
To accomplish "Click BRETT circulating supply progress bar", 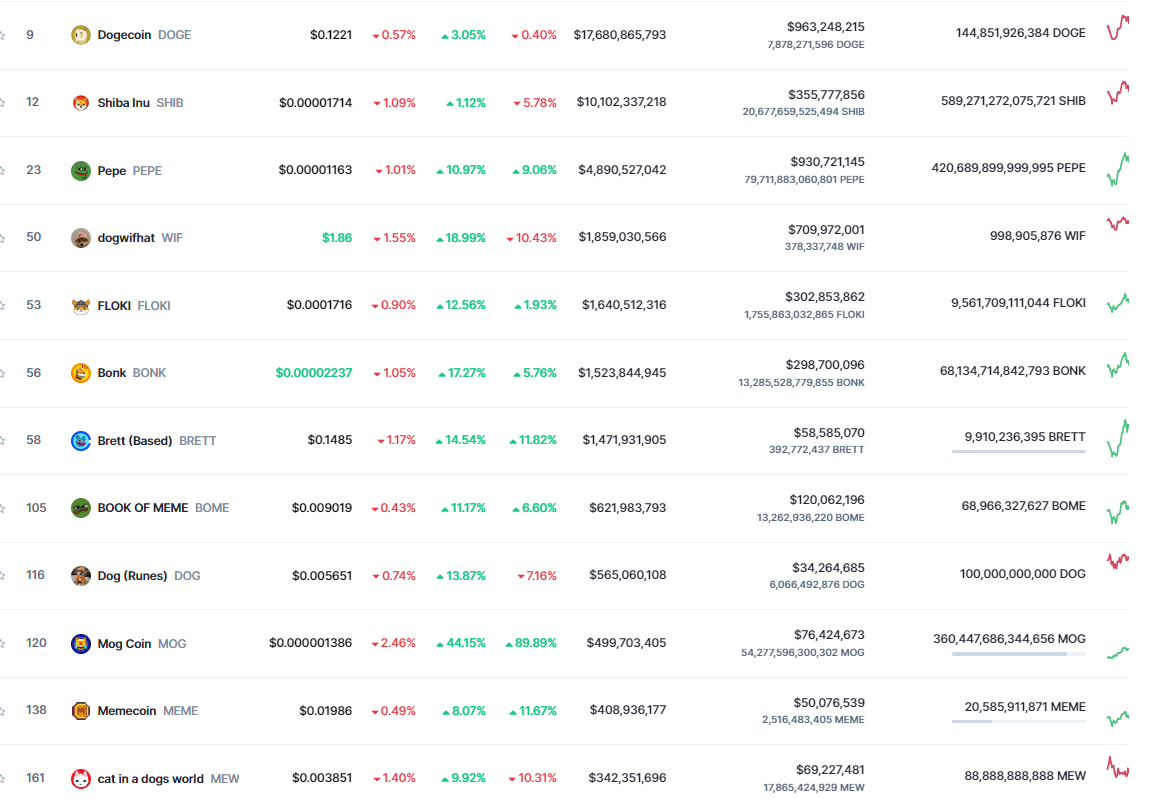I will [1018, 451].
